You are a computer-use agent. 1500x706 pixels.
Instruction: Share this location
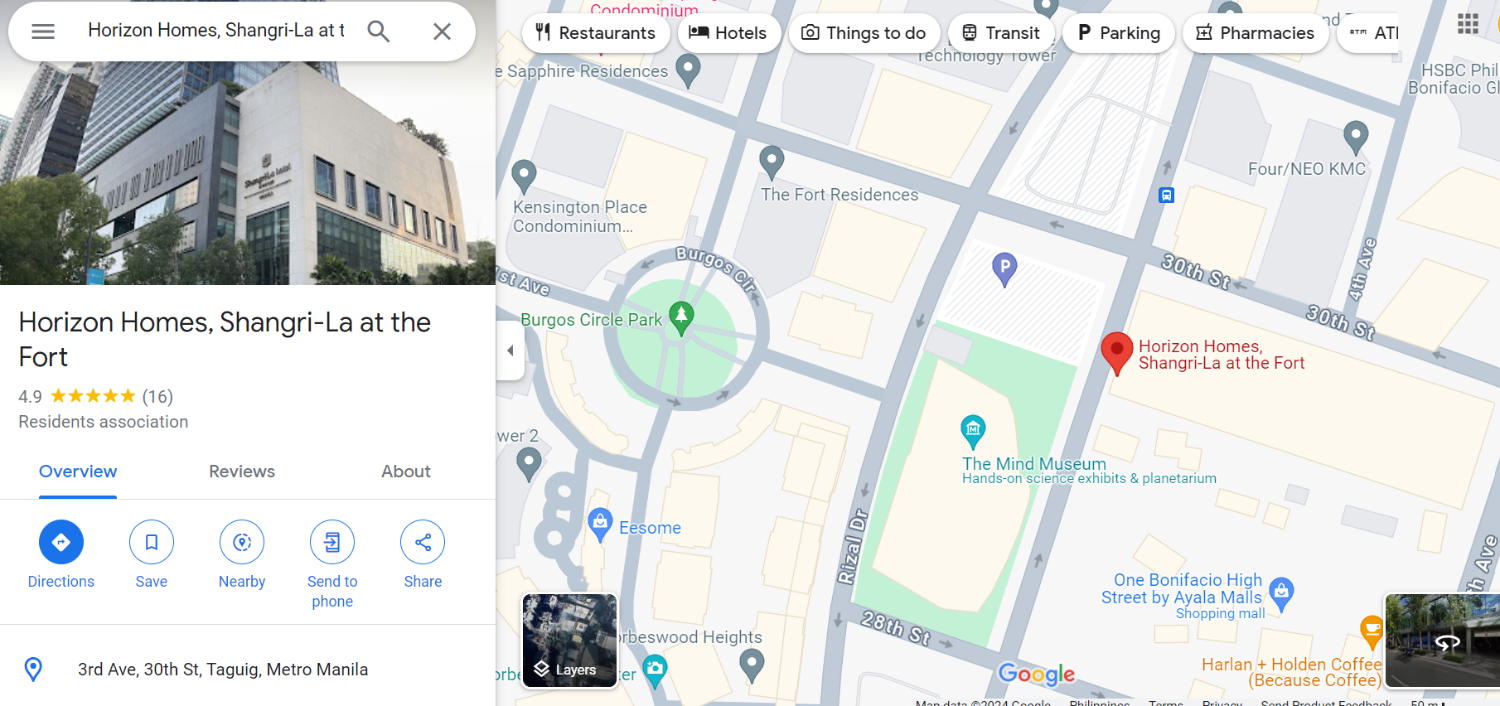point(423,542)
